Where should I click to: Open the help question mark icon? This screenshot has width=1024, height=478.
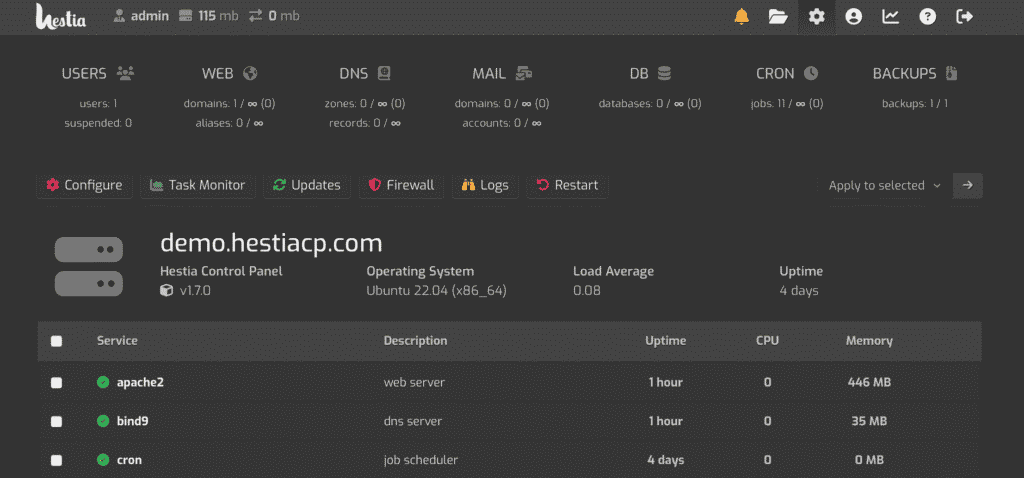pyautogui.click(x=927, y=16)
